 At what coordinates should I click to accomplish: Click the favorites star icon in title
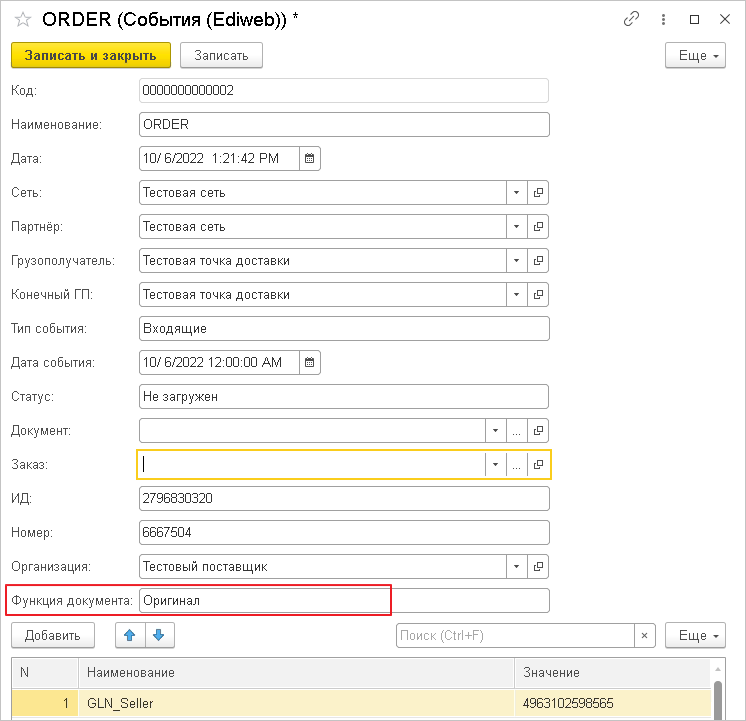coord(22,19)
